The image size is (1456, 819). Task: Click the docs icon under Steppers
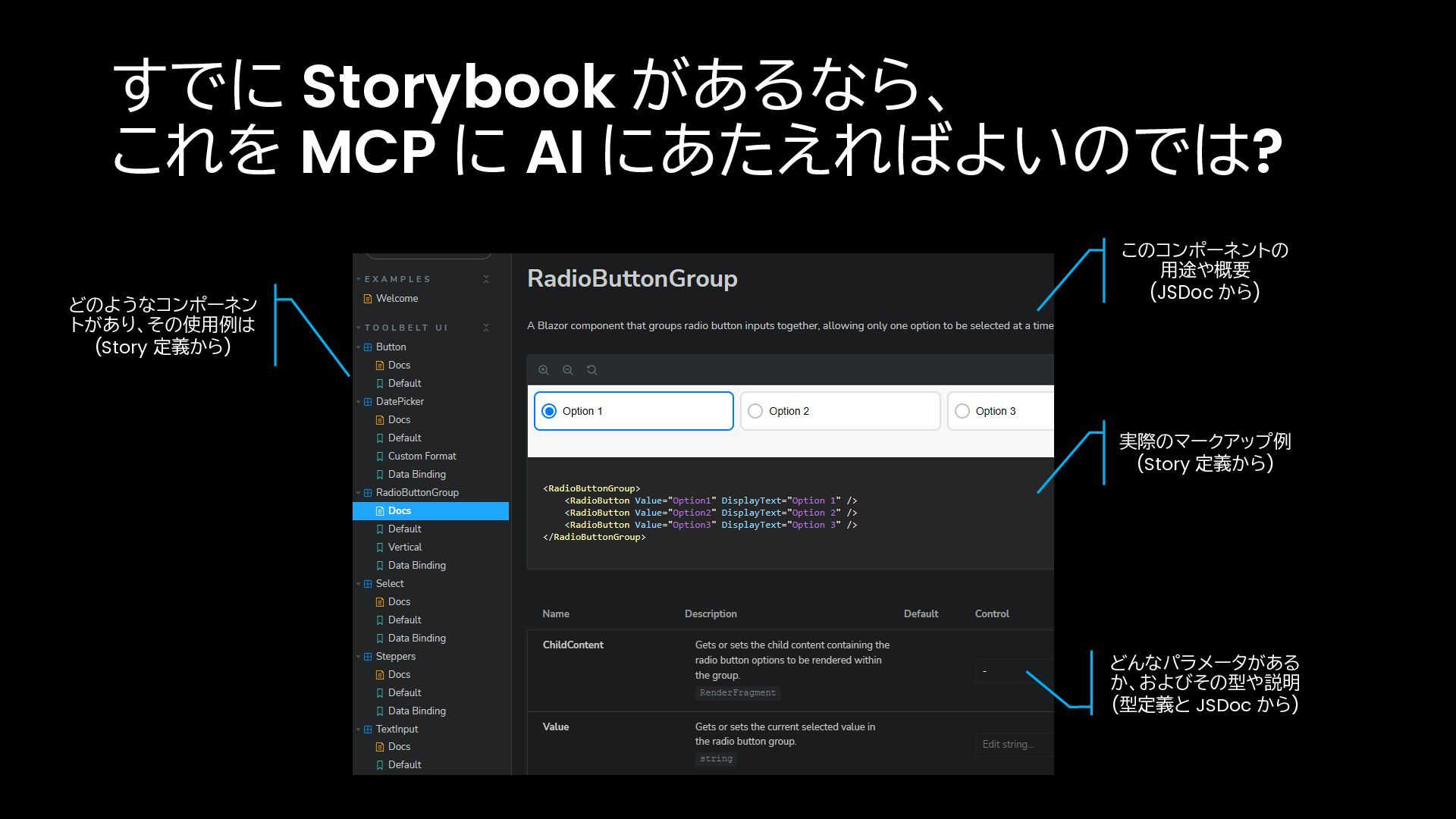tap(380, 675)
